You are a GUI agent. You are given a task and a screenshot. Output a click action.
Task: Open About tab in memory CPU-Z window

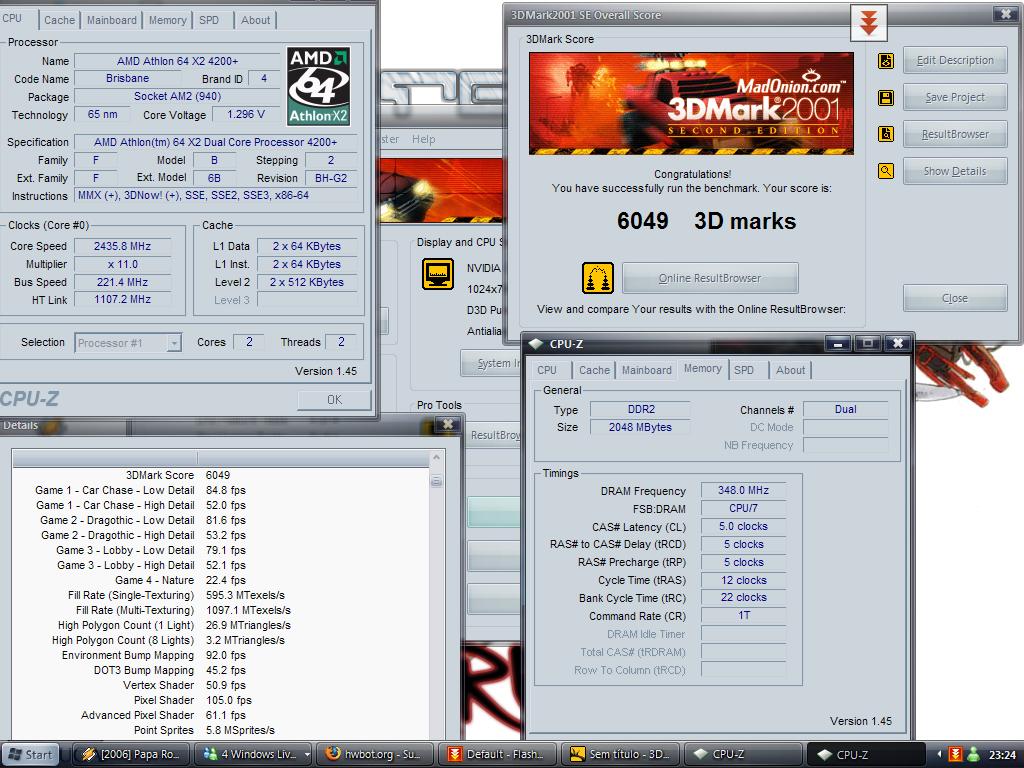[790, 370]
